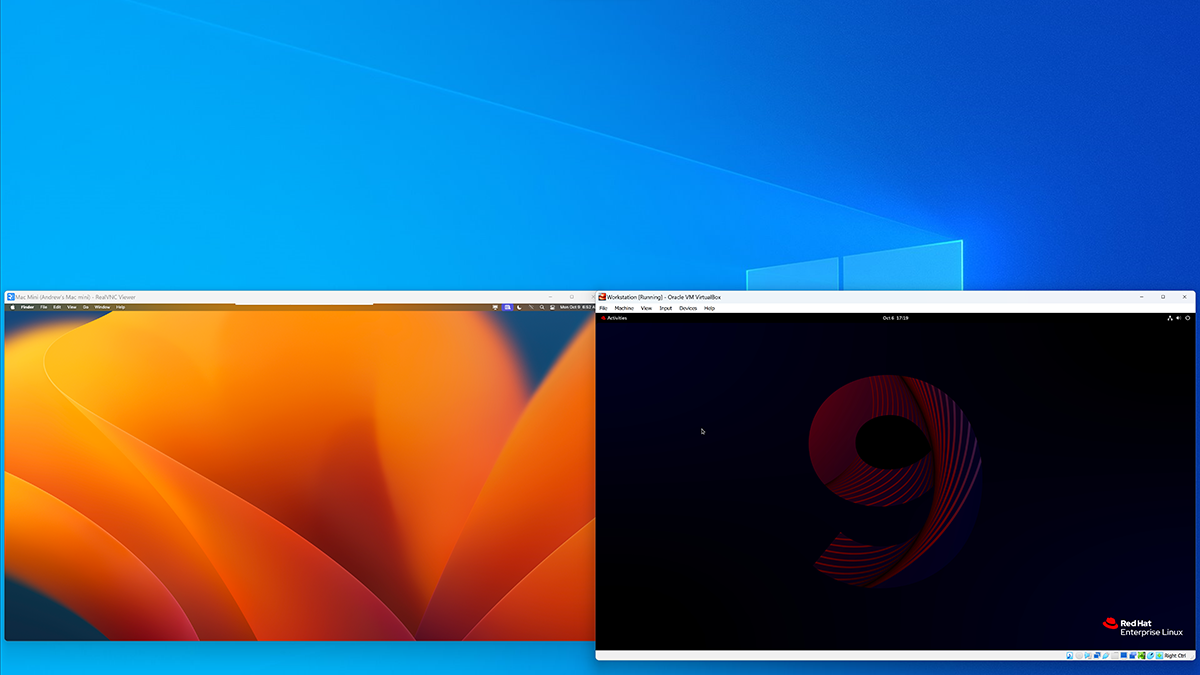Screen dimensions: 1200x675
Task: Click the mouse integration indicator in VirtualBox status bar
Action: [x=1151, y=656]
